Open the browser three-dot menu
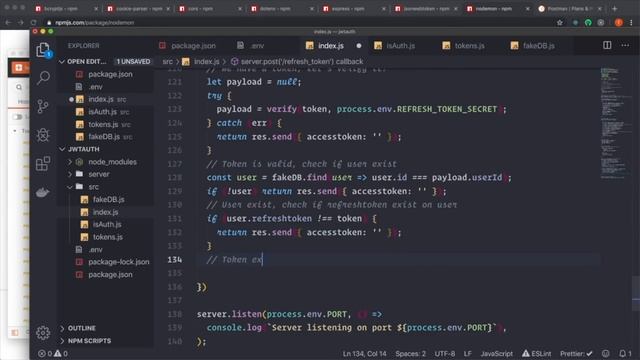The image size is (640, 360). [631, 22]
